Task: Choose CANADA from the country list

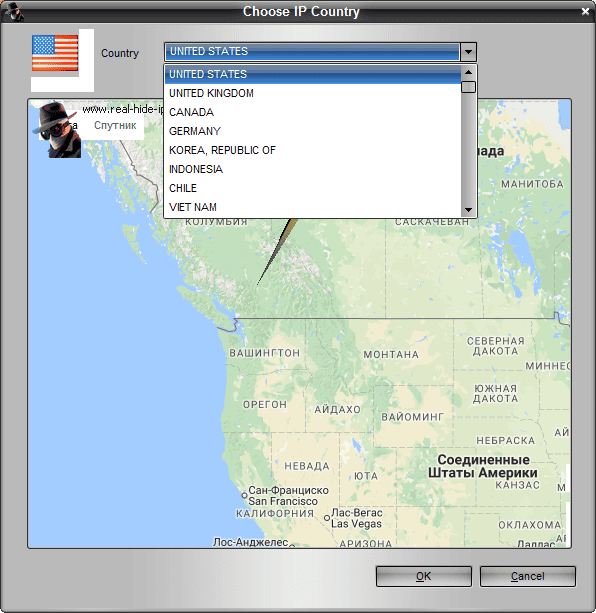Action: tap(313, 112)
